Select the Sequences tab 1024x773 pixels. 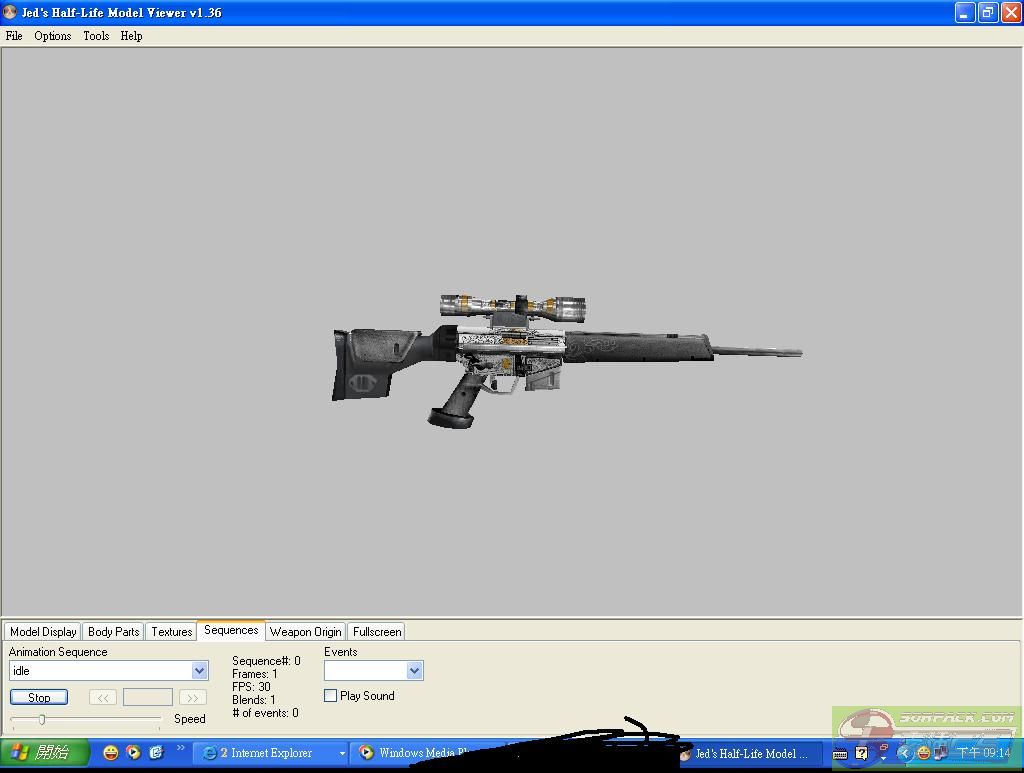point(231,630)
